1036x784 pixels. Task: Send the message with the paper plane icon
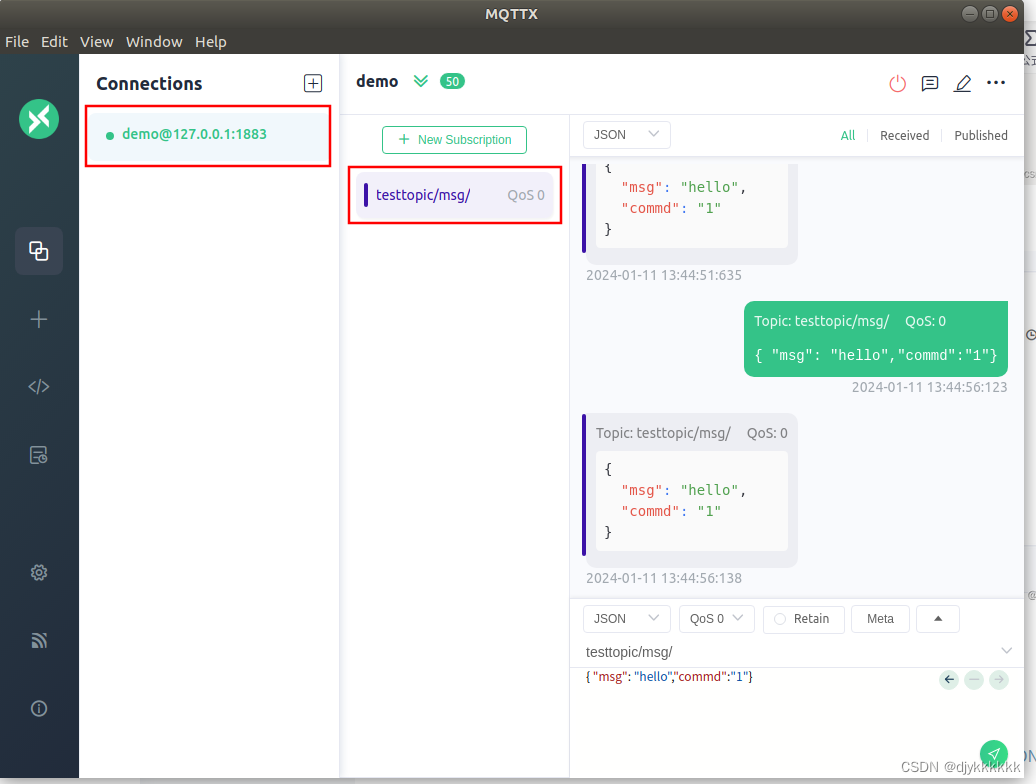click(993, 753)
